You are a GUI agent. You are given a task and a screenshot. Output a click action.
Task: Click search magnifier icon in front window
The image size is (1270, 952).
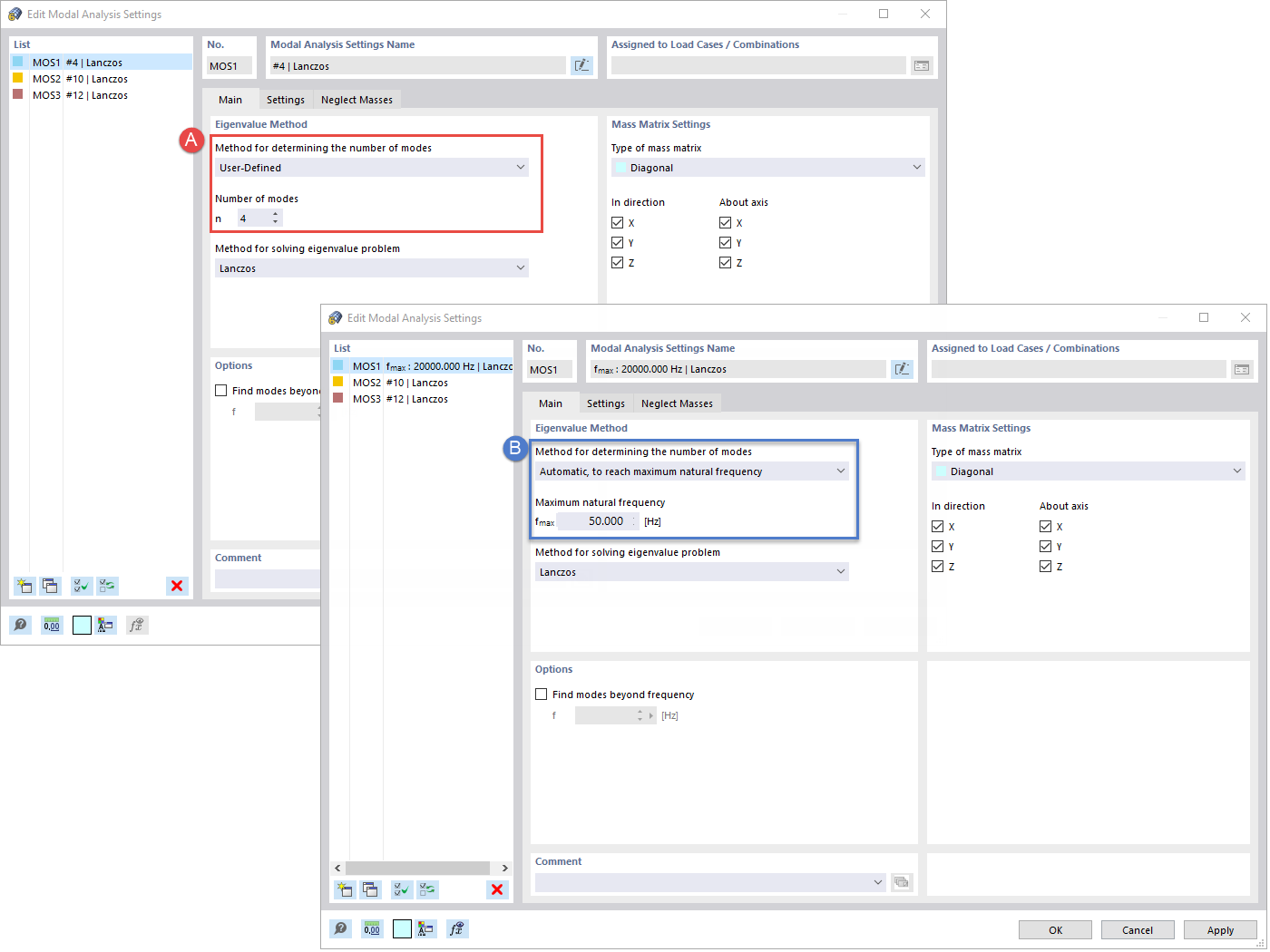tap(340, 928)
